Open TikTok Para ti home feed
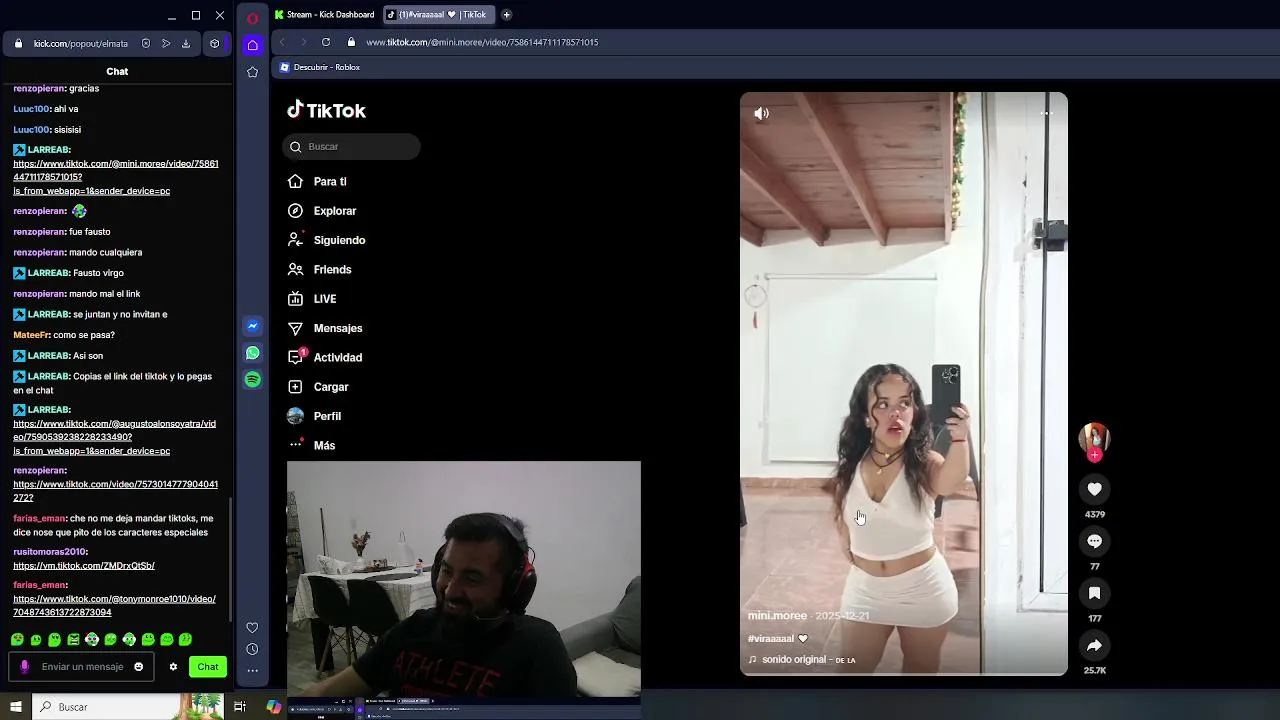Viewport: 1280px width, 720px height. 317,181
